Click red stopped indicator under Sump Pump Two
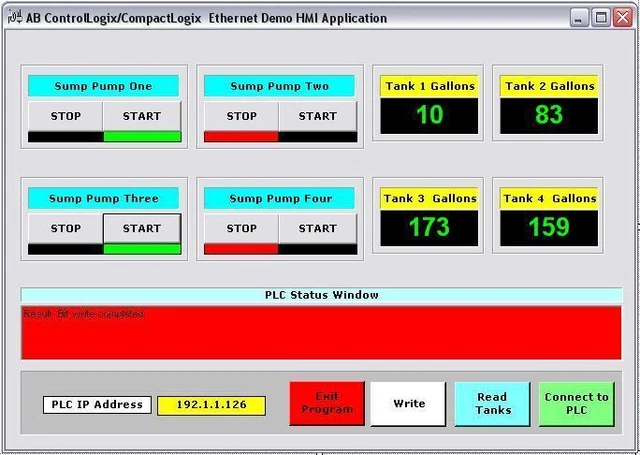Viewport: 640px width, 455px height. 241,136
